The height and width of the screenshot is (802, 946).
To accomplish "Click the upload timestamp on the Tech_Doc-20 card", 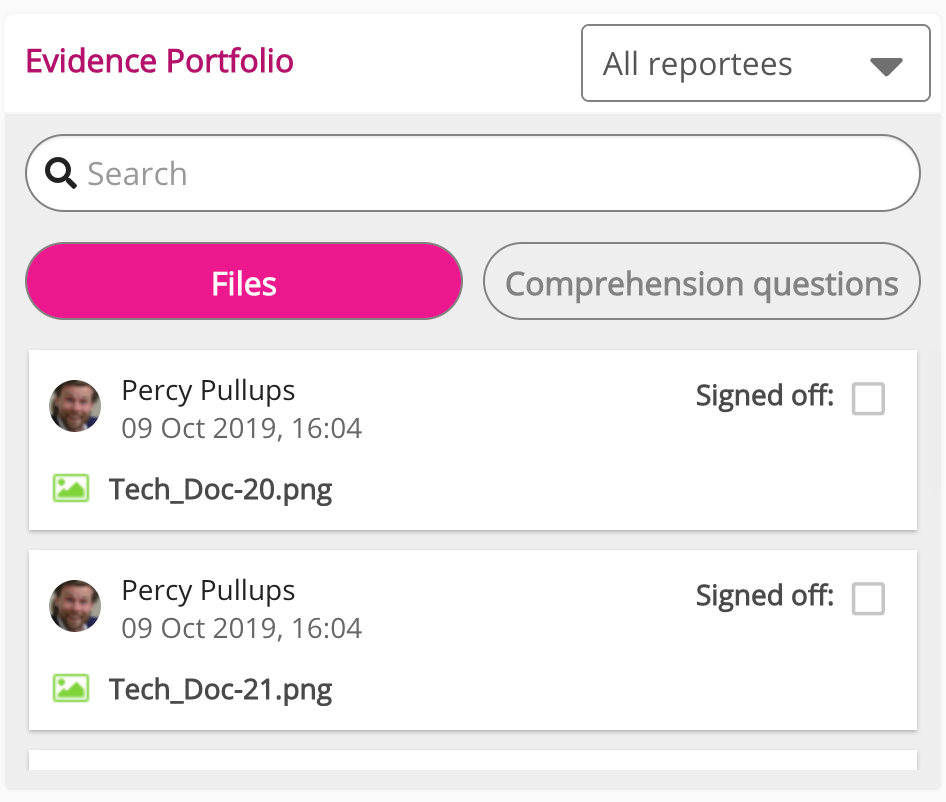I will (x=241, y=429).
